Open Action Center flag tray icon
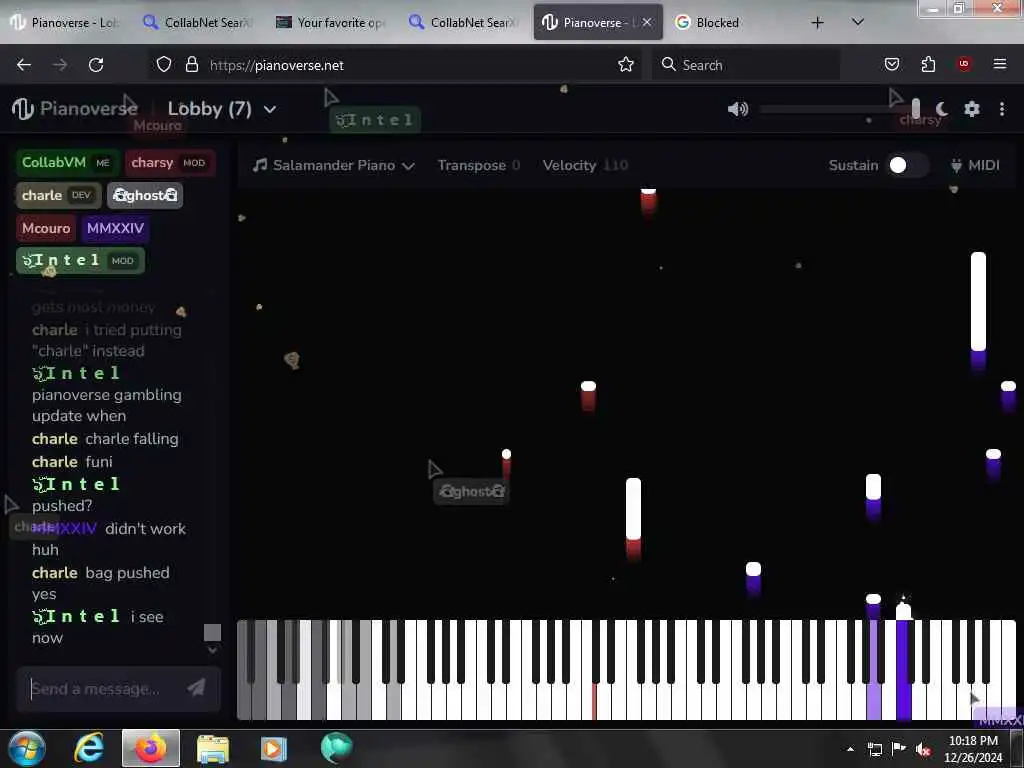Viewport: 1024px width, 768px height. pyautogui.click(x=899, y=748)
